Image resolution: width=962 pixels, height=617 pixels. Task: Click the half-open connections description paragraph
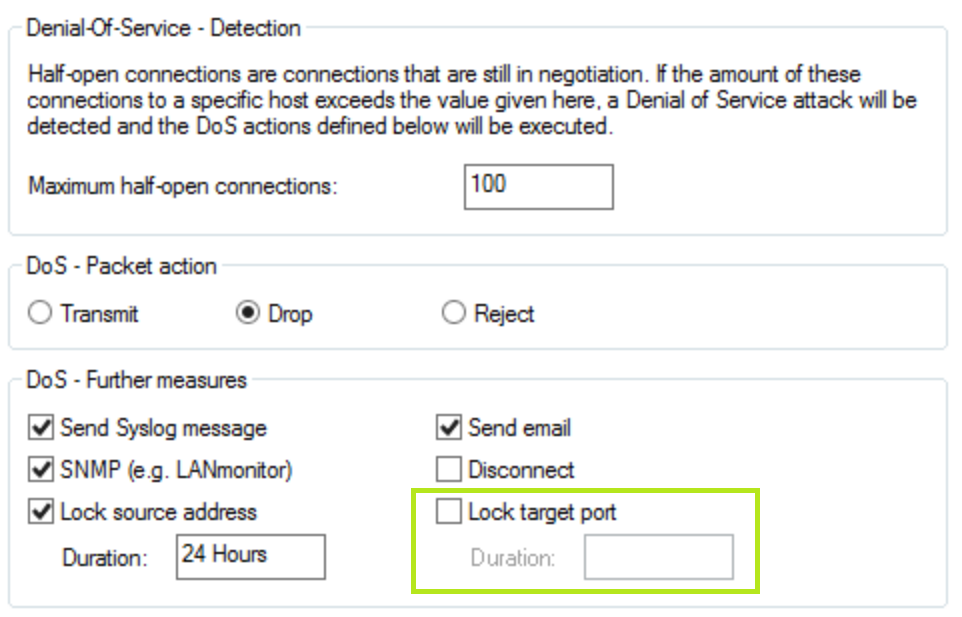click(x=470, y=101)
